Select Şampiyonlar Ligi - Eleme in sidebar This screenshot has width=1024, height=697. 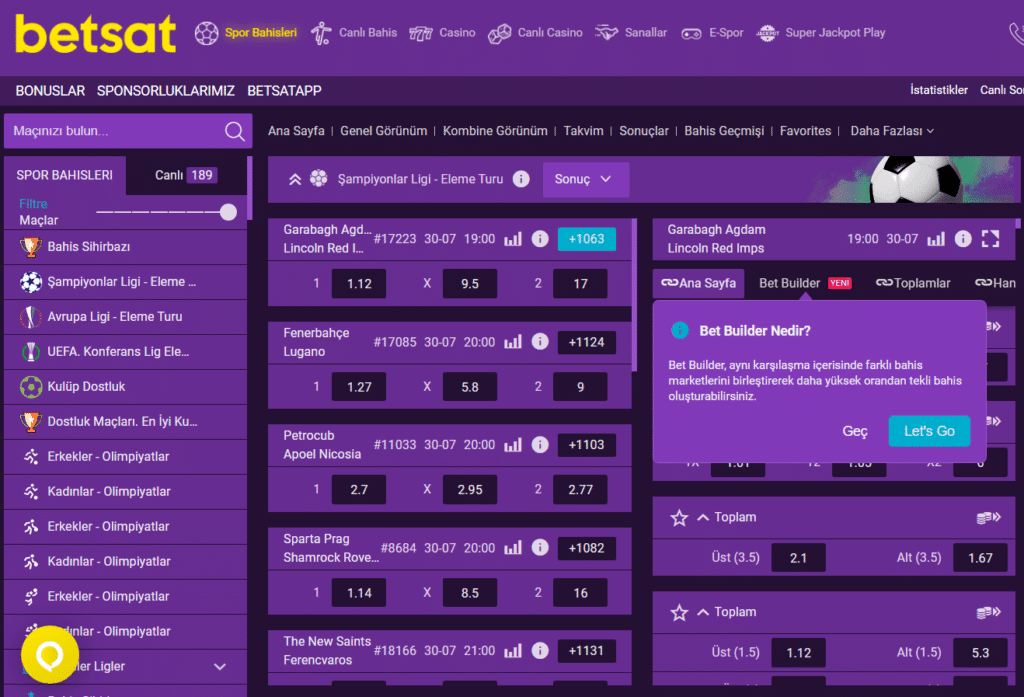point(126,282)
